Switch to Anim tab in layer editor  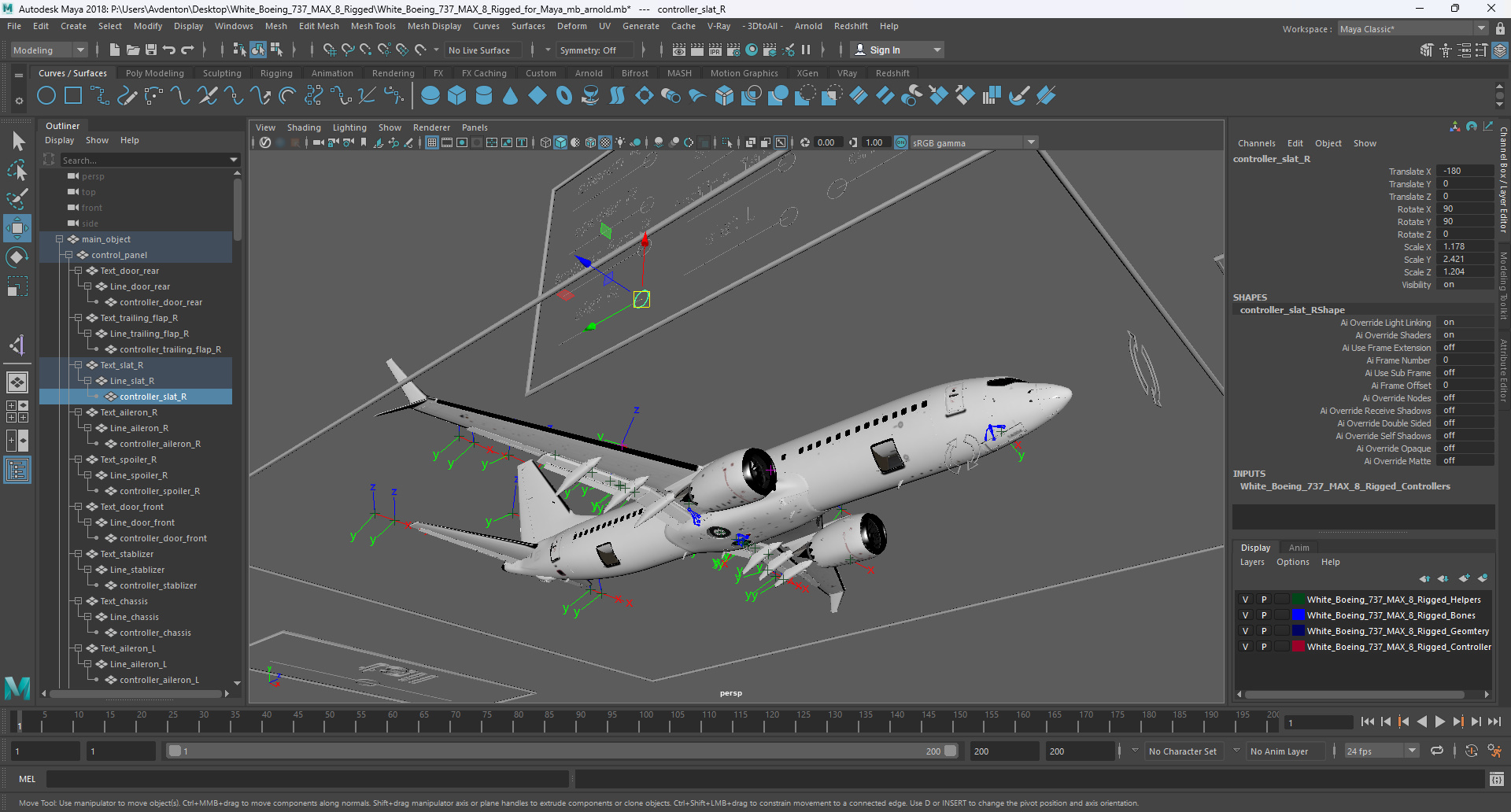tap(1299, 548)
